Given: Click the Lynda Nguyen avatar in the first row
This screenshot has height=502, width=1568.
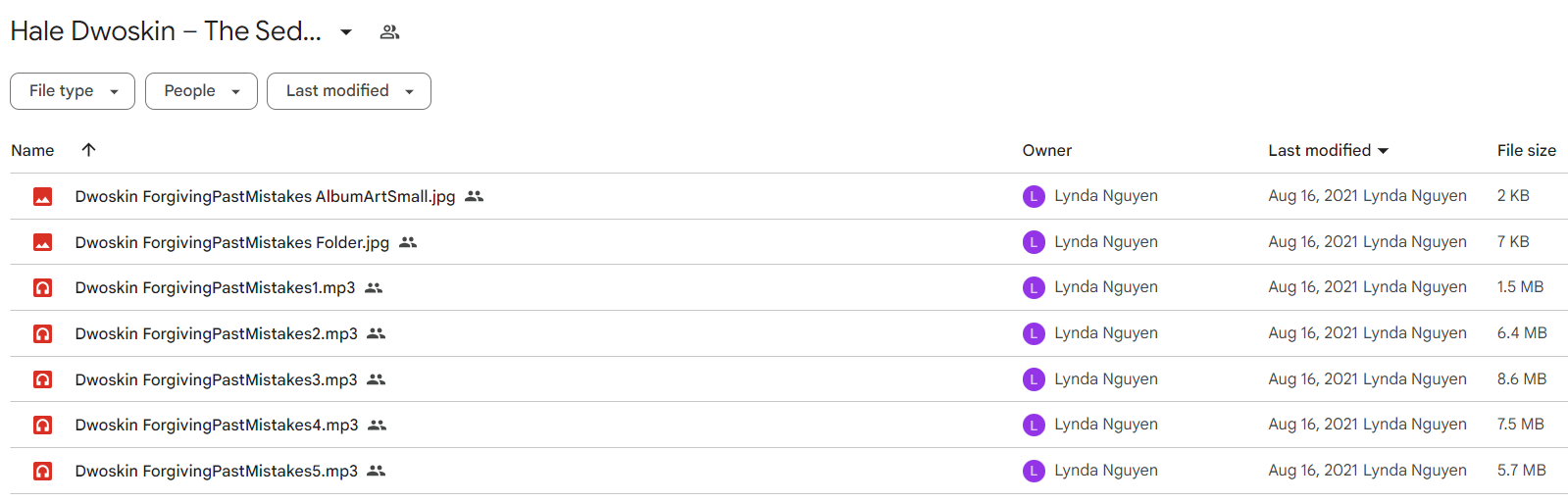Looking at the screenshot, I should [1034, 196].
